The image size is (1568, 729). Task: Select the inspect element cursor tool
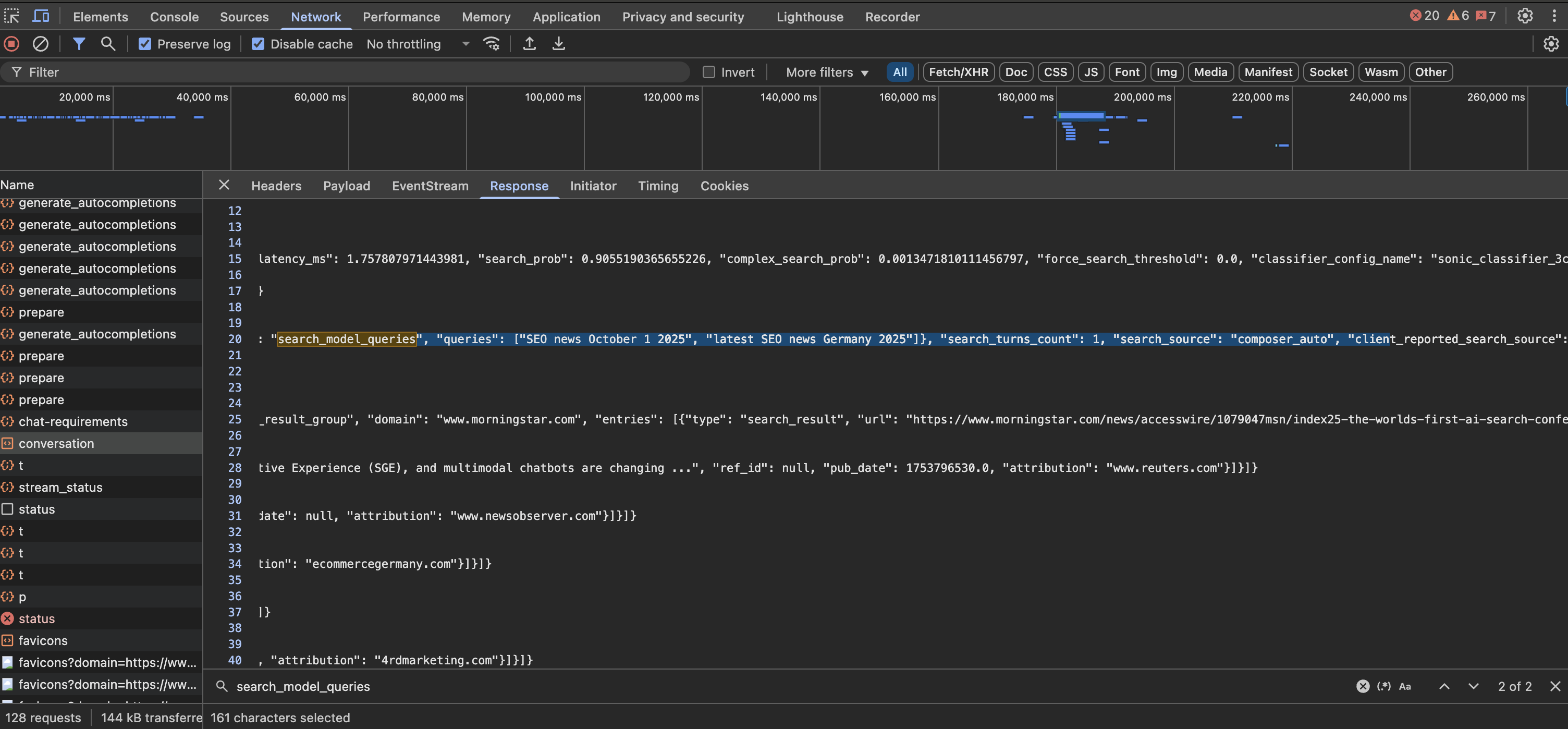pos(11,17)
